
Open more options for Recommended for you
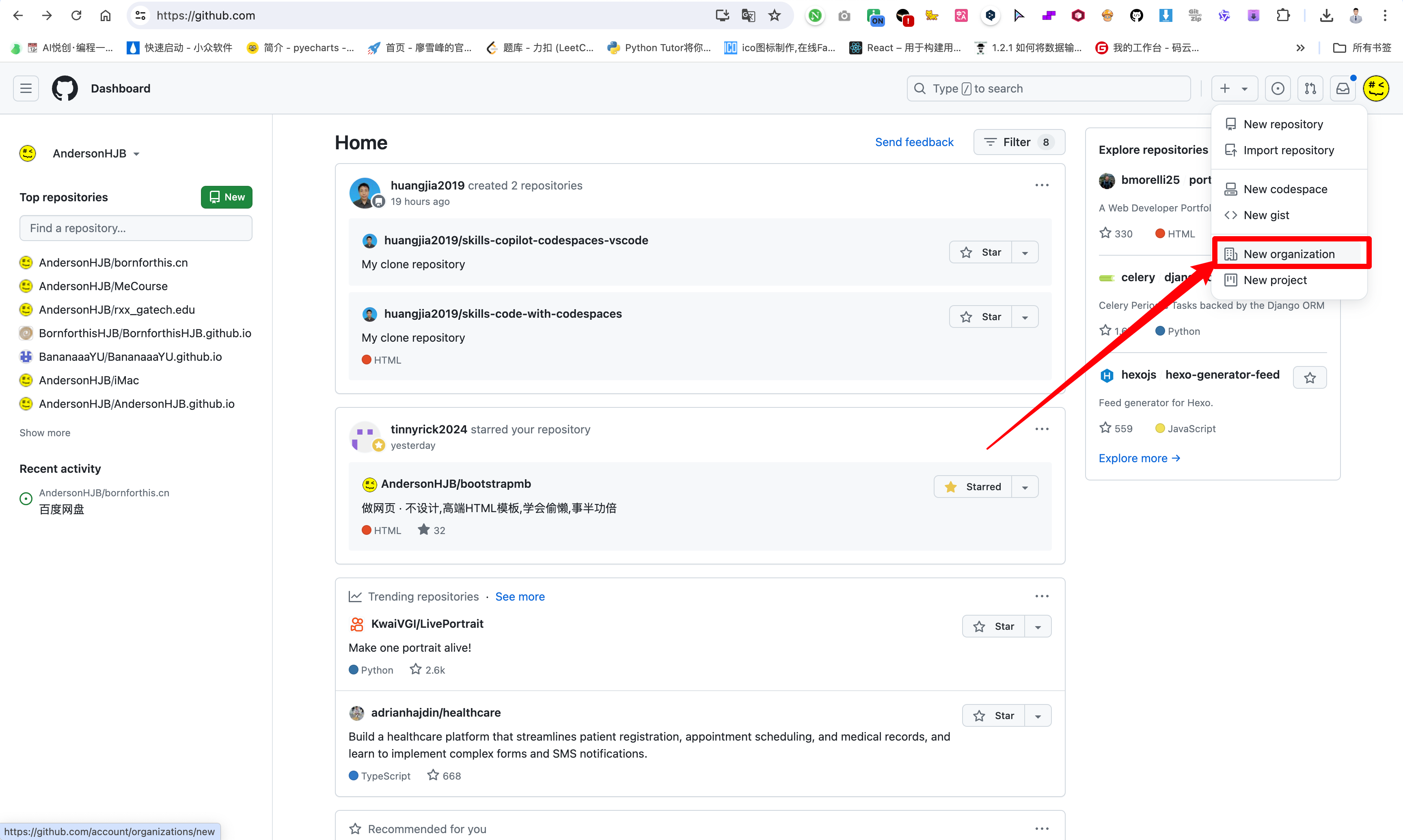point(1042,829)
